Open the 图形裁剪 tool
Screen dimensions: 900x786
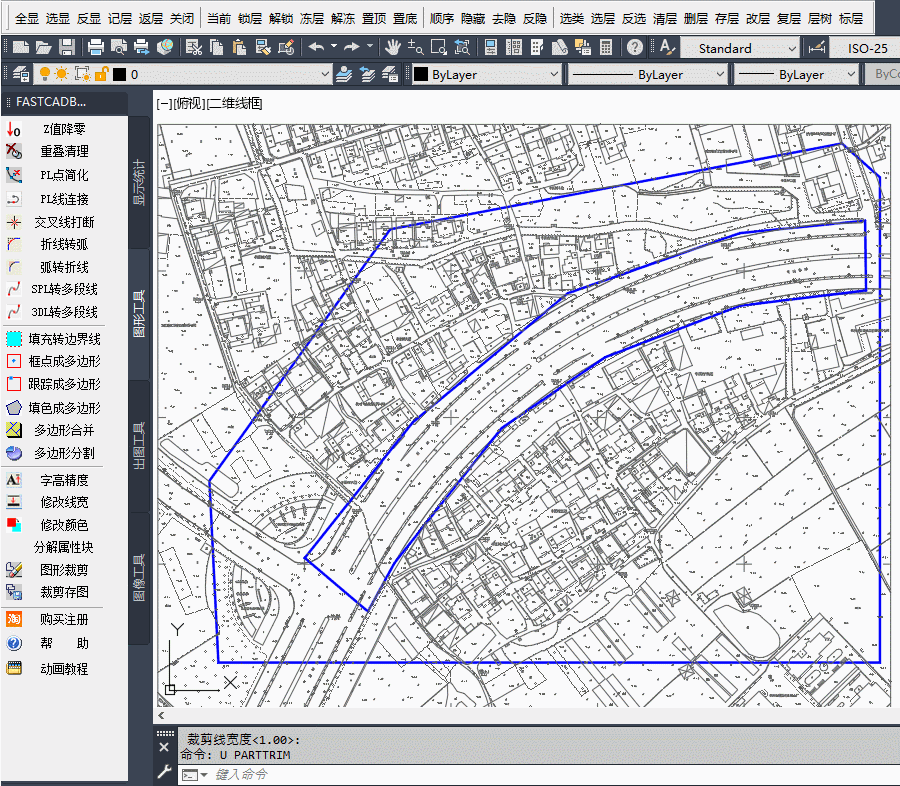coord(64,570)
